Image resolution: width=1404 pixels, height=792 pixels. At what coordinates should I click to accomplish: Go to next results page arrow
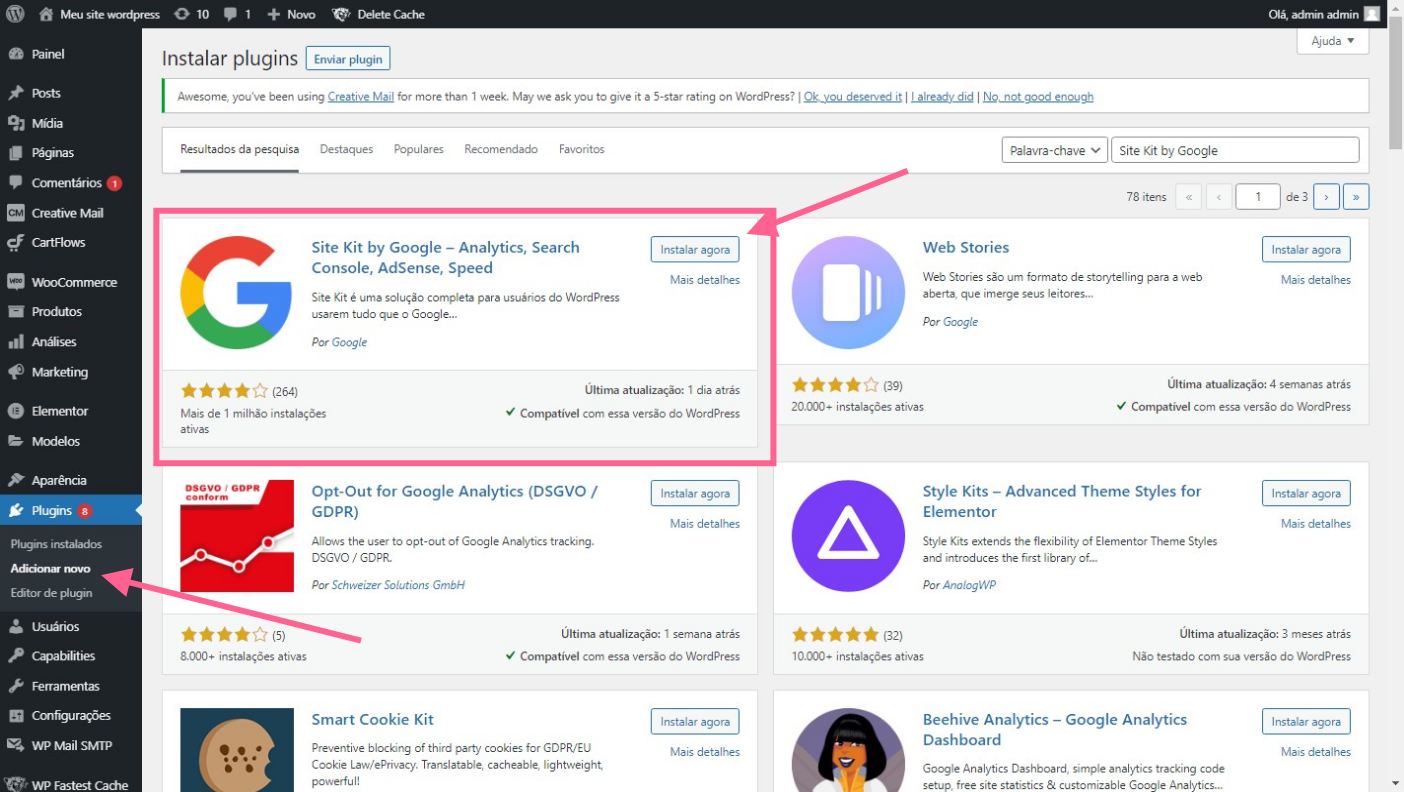coord(1326,197)
